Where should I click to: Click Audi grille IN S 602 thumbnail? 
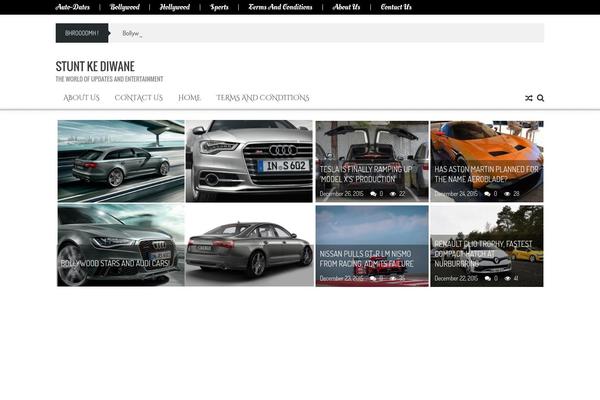pos(249,161)
